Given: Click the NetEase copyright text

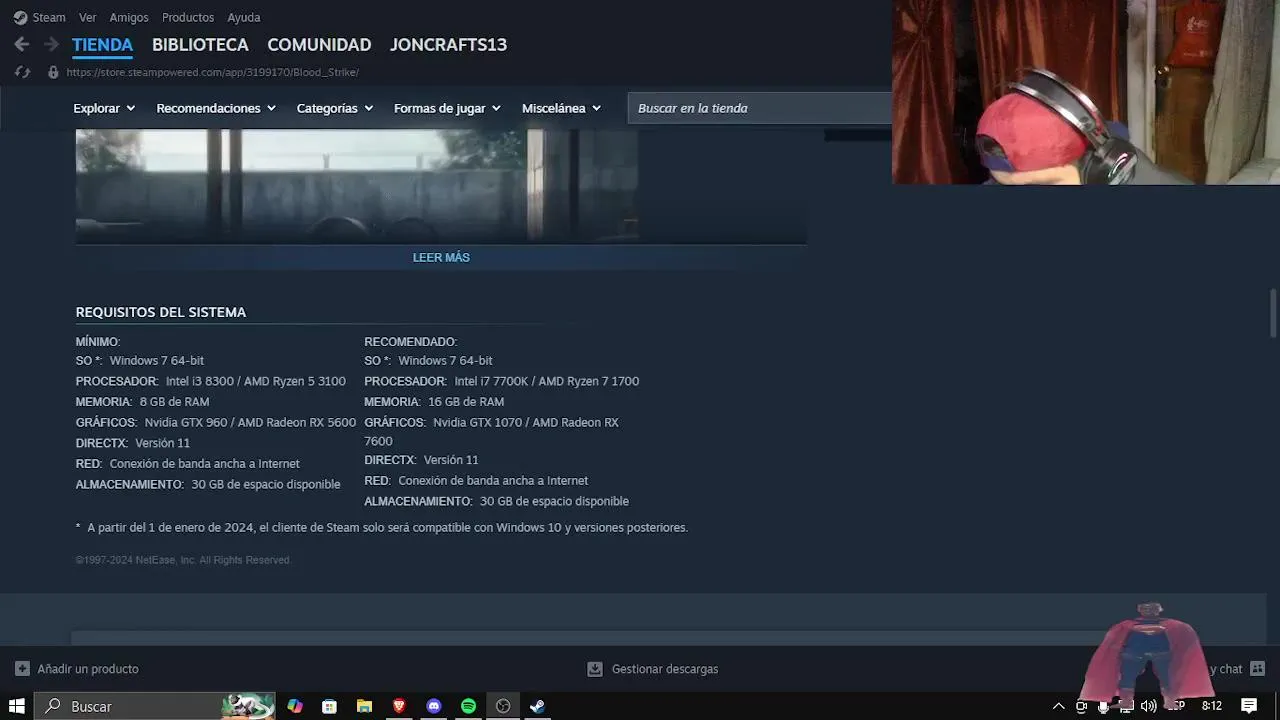Looking at the screenshot, I should click(183, 560).
